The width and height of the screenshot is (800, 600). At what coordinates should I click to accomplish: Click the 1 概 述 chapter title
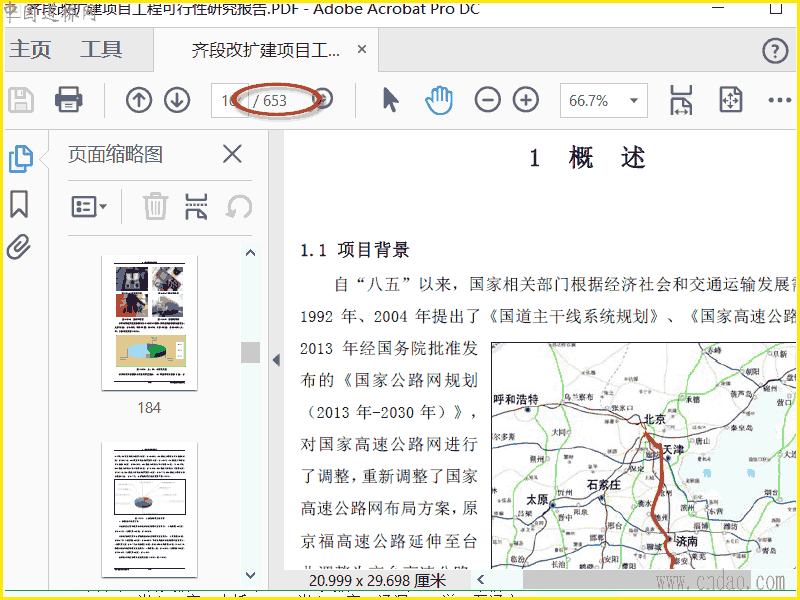(587, 158)
